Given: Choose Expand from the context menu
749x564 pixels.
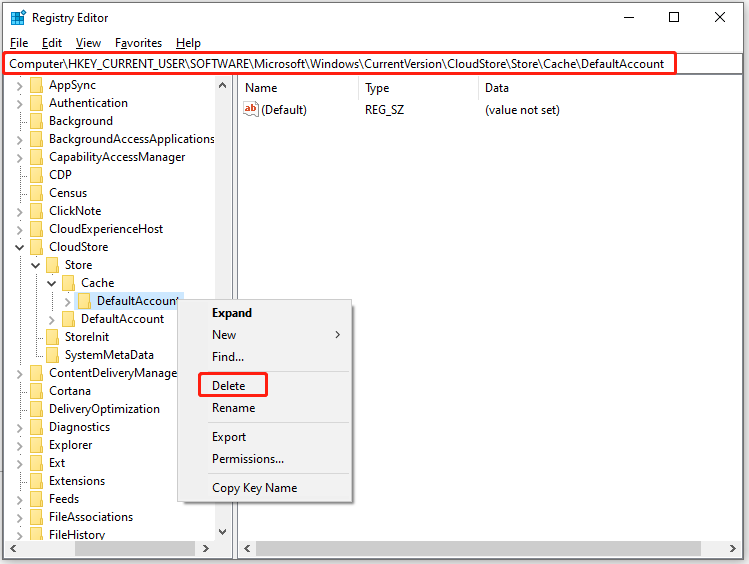Looking at the screenshot, I should pos(232,313).
